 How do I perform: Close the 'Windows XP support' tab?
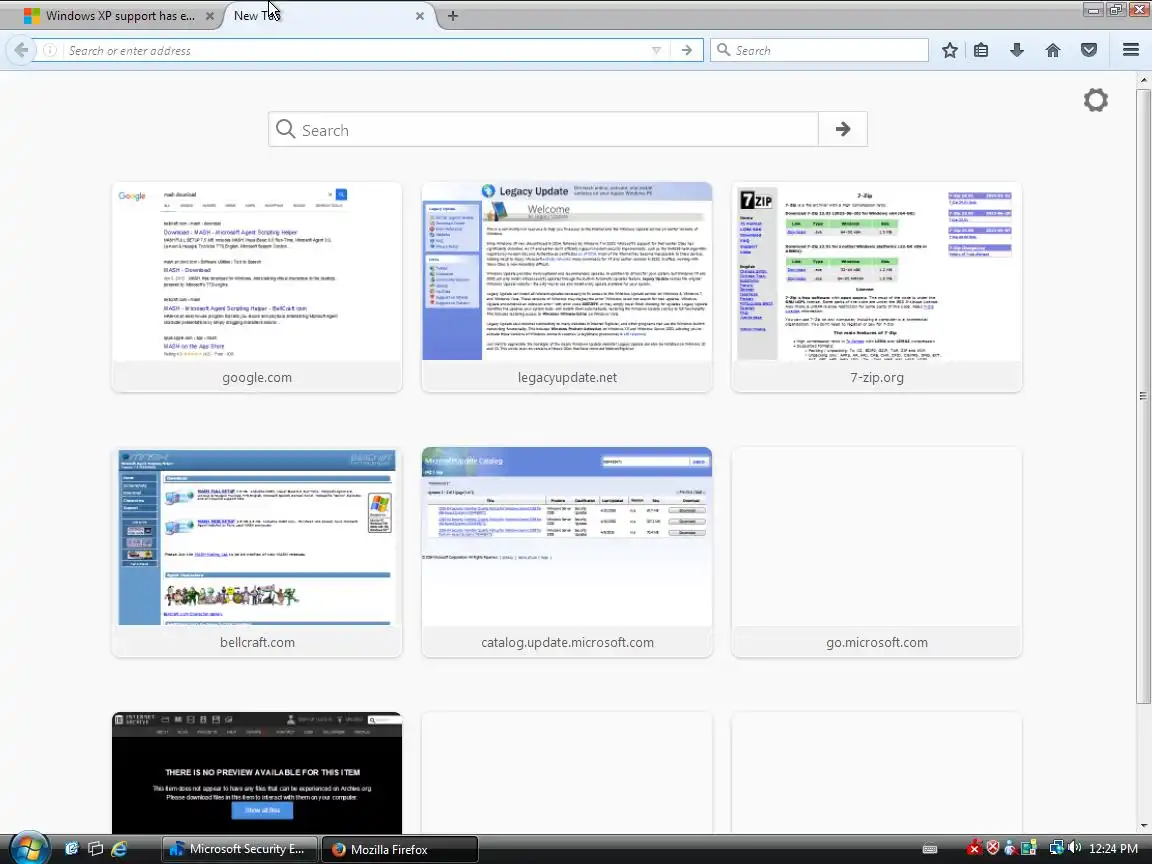(x=209, y=15)
